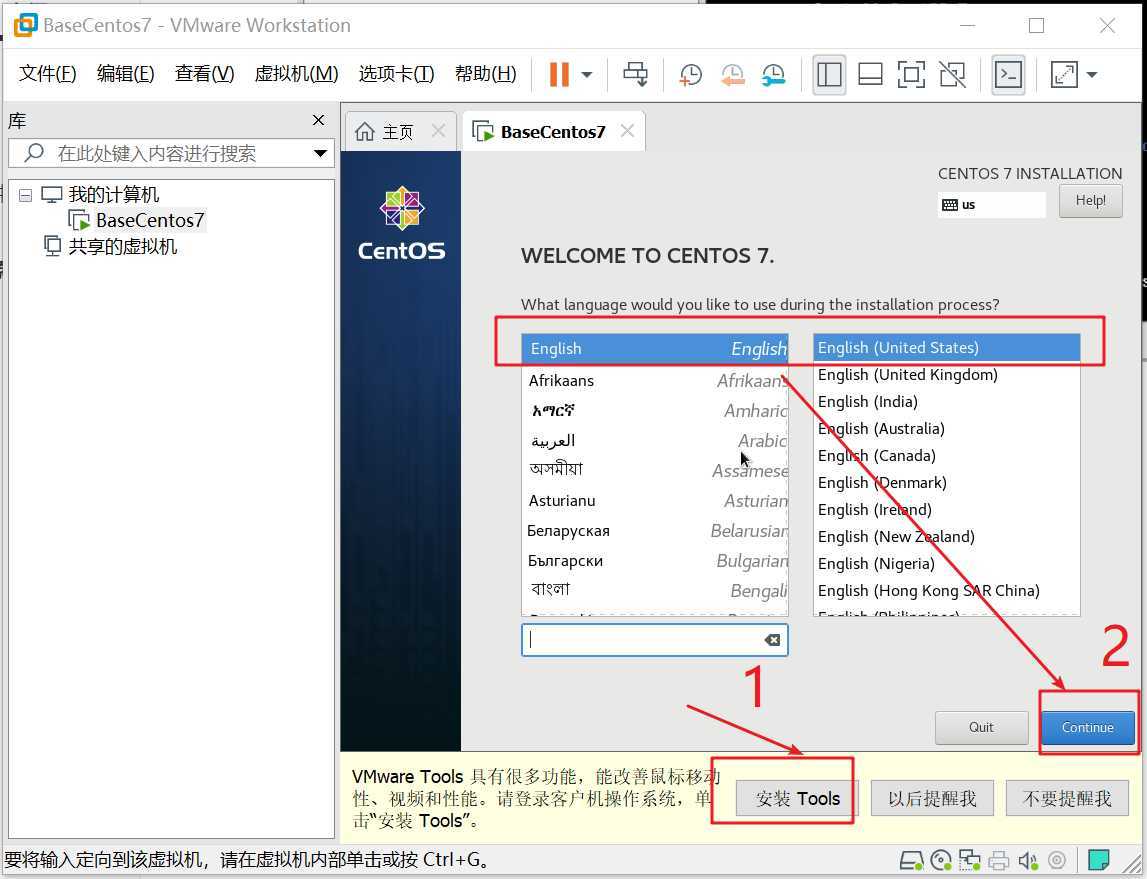
Task: Select English in the language list
Action: 655,349
